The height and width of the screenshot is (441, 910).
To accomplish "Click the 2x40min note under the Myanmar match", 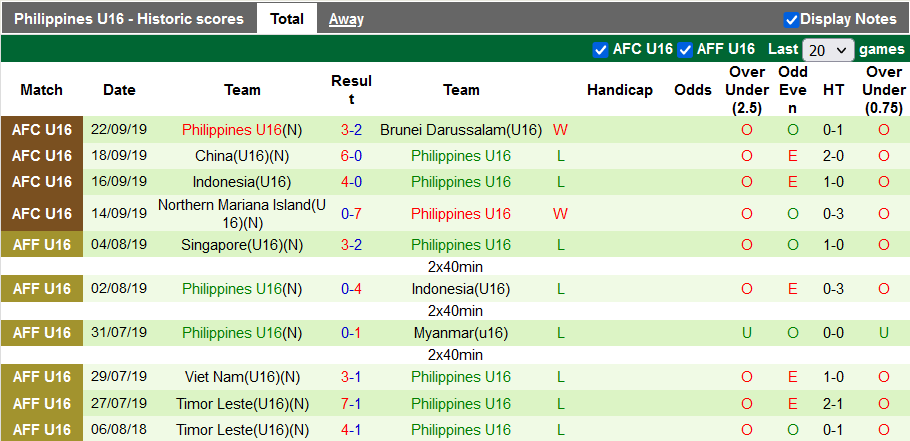I will click(455, 355).
